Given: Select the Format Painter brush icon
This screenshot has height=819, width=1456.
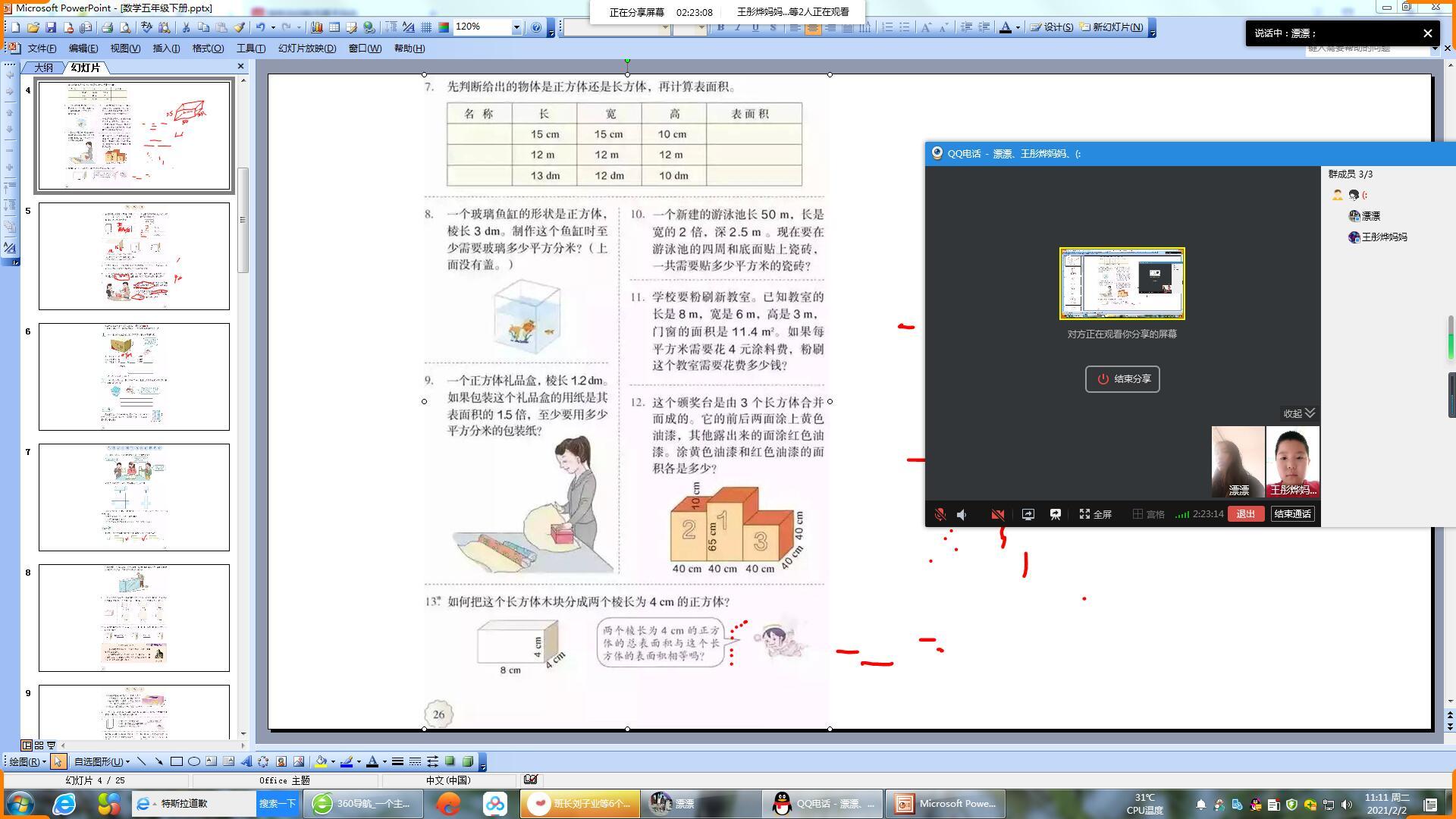Looking at the screenshot, I should pyautogui.click(x=239, y=27).
